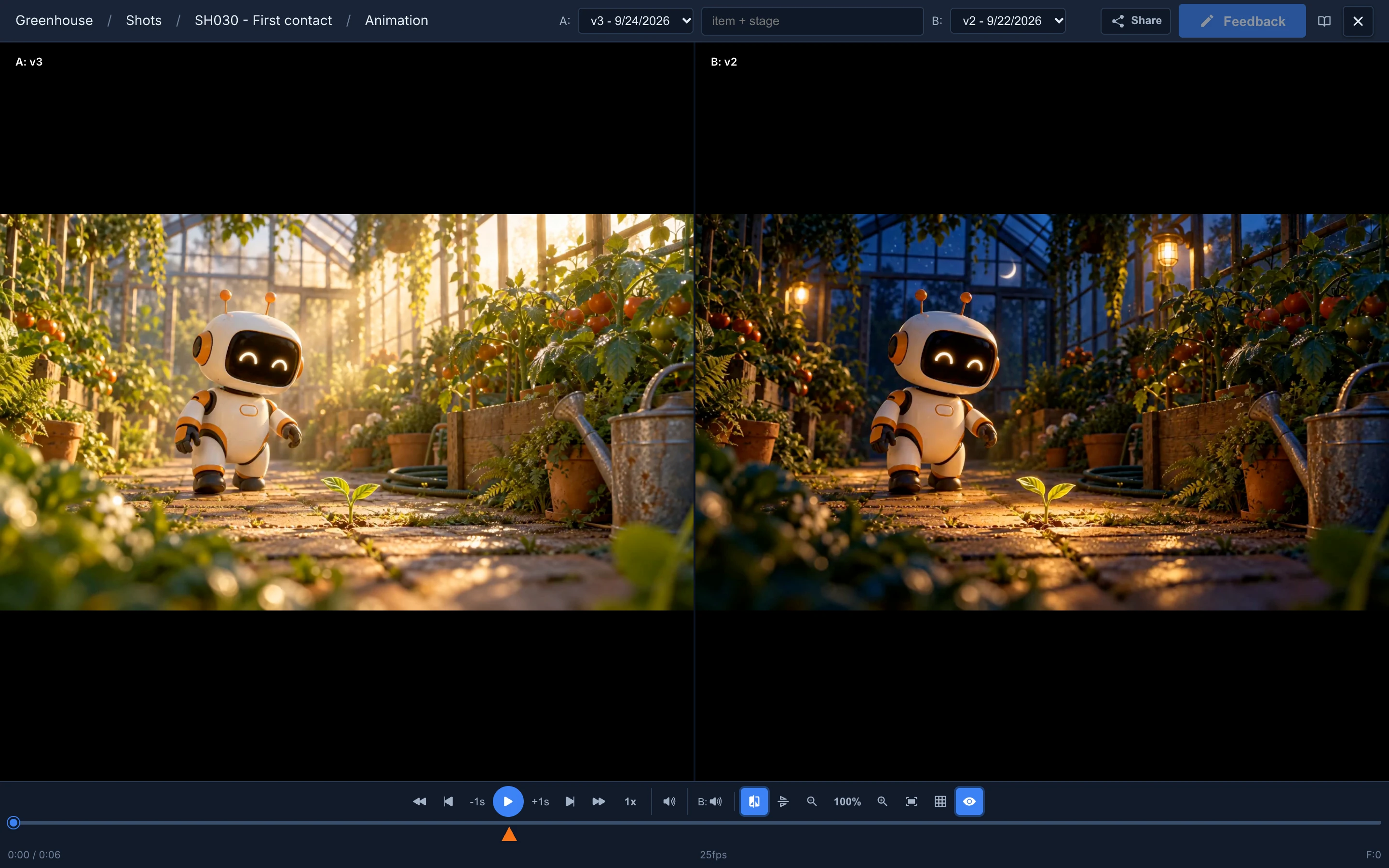The image size is (1389, 868).
Task: Click the A: v3 video frame
Action: (347, 412)
